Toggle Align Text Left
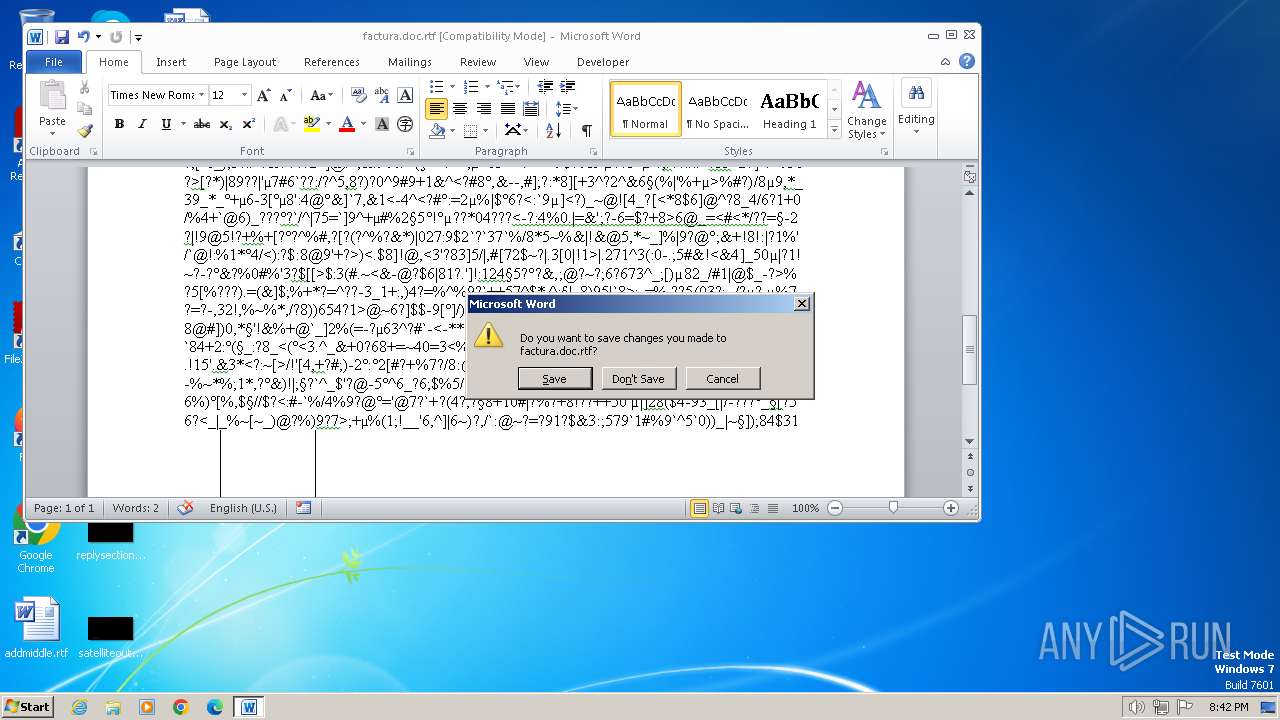The height and width of the screenshot is (720, 1280). click(x=436, y=109)
